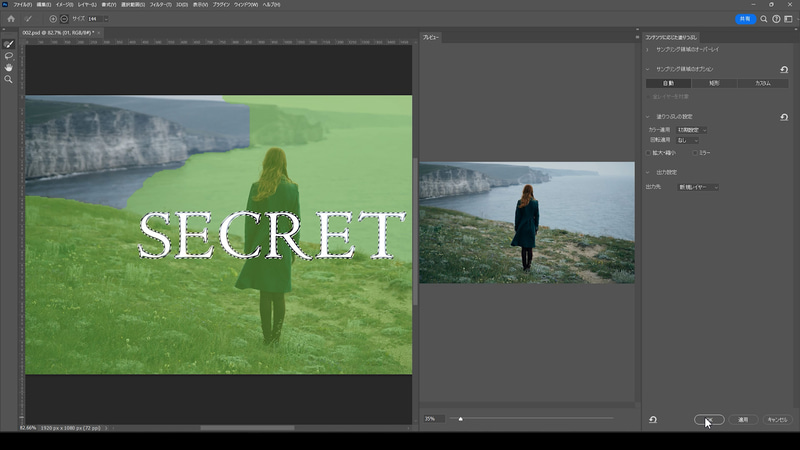Open the status bar info arrow
The width and height of the screenshot is (800, 450).
point(106,428)
